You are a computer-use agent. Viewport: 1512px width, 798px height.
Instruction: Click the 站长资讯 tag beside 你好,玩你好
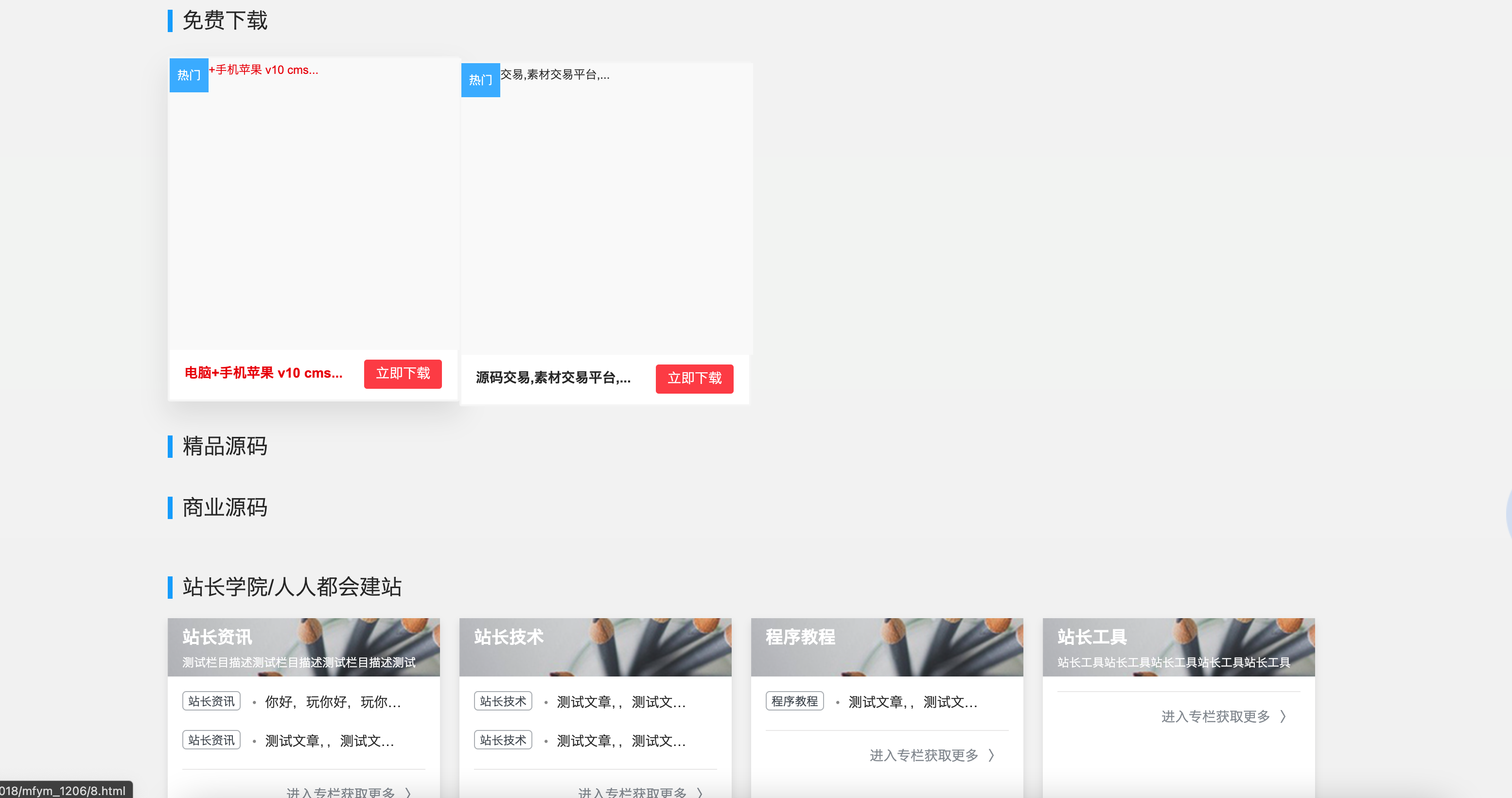pos(211,701)
